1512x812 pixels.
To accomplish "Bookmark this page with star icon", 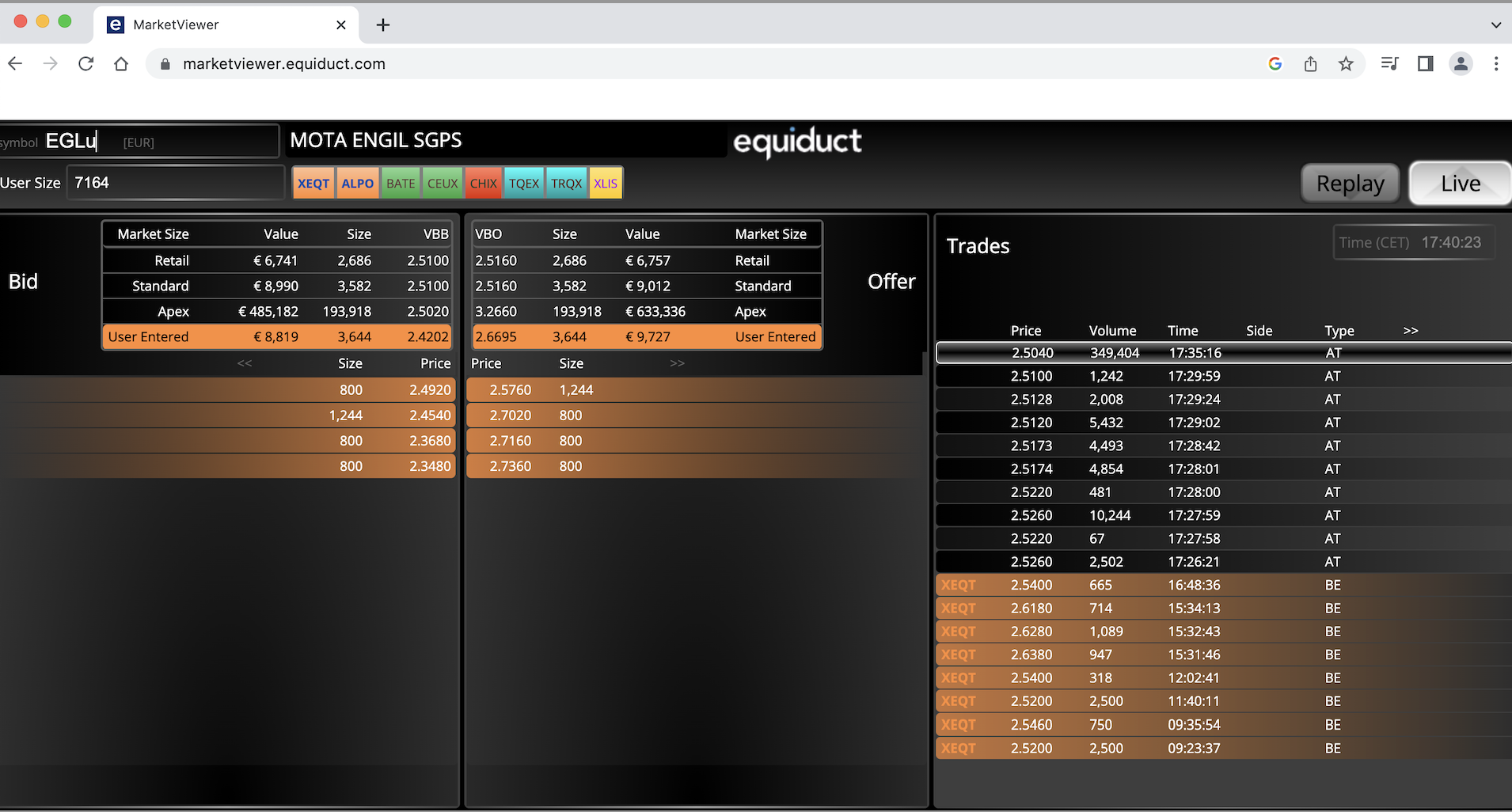I will [x=1346, y=64].
